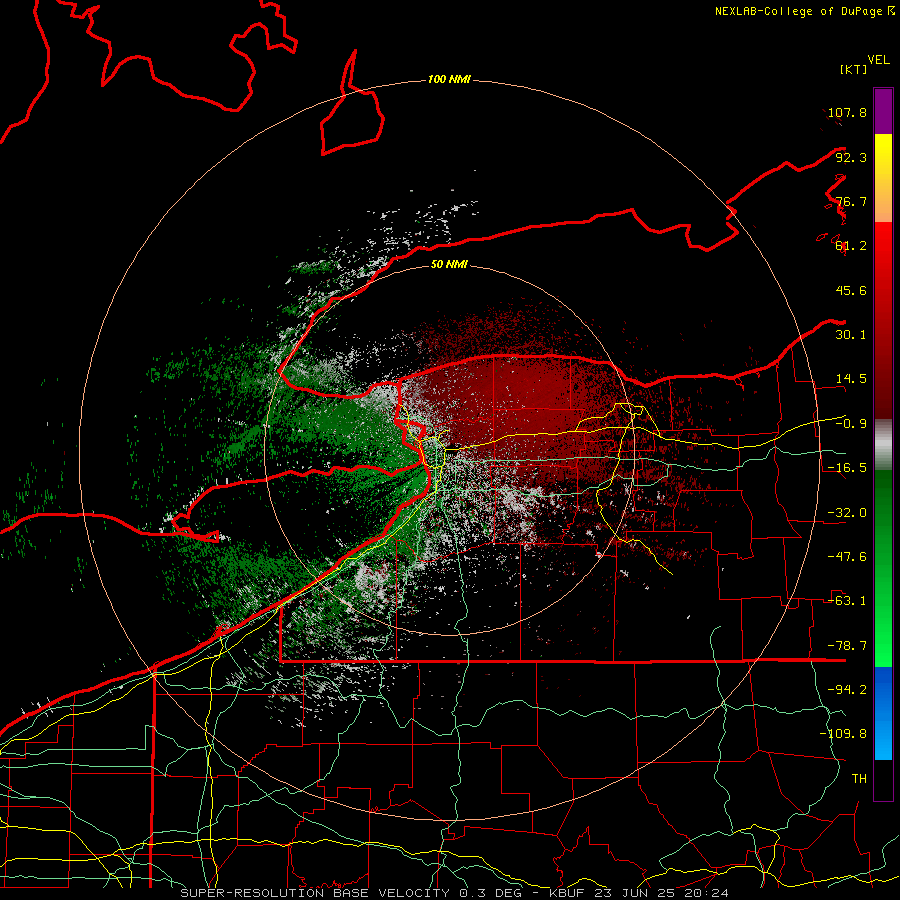This screenshot has width=900, height=900.
Task: Click the 50 NMI range ring label
Action: pos(449,264)
